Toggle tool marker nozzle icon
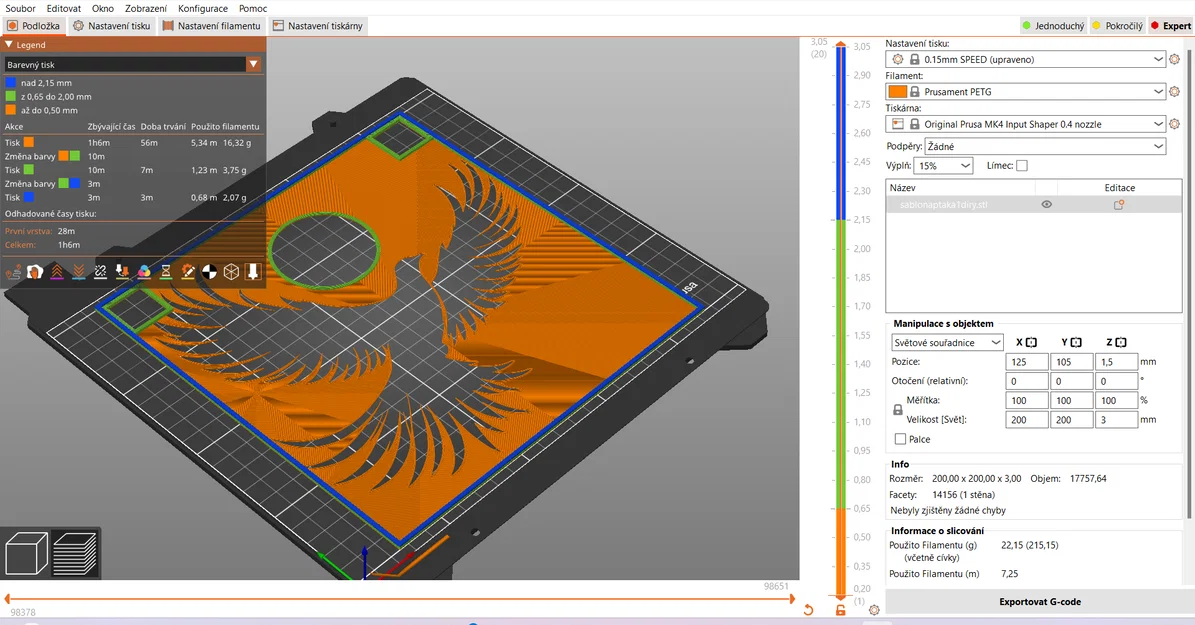The image size is (1195, 625). click(253, 272)
